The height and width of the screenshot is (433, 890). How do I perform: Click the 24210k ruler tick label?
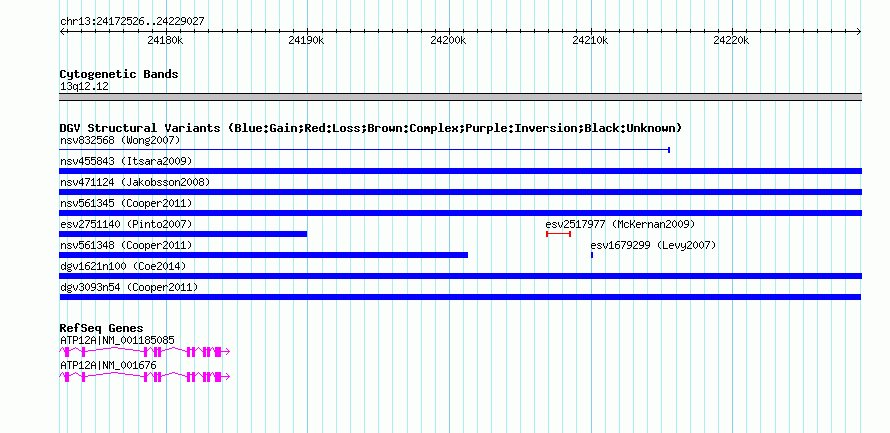coord(590,40)
